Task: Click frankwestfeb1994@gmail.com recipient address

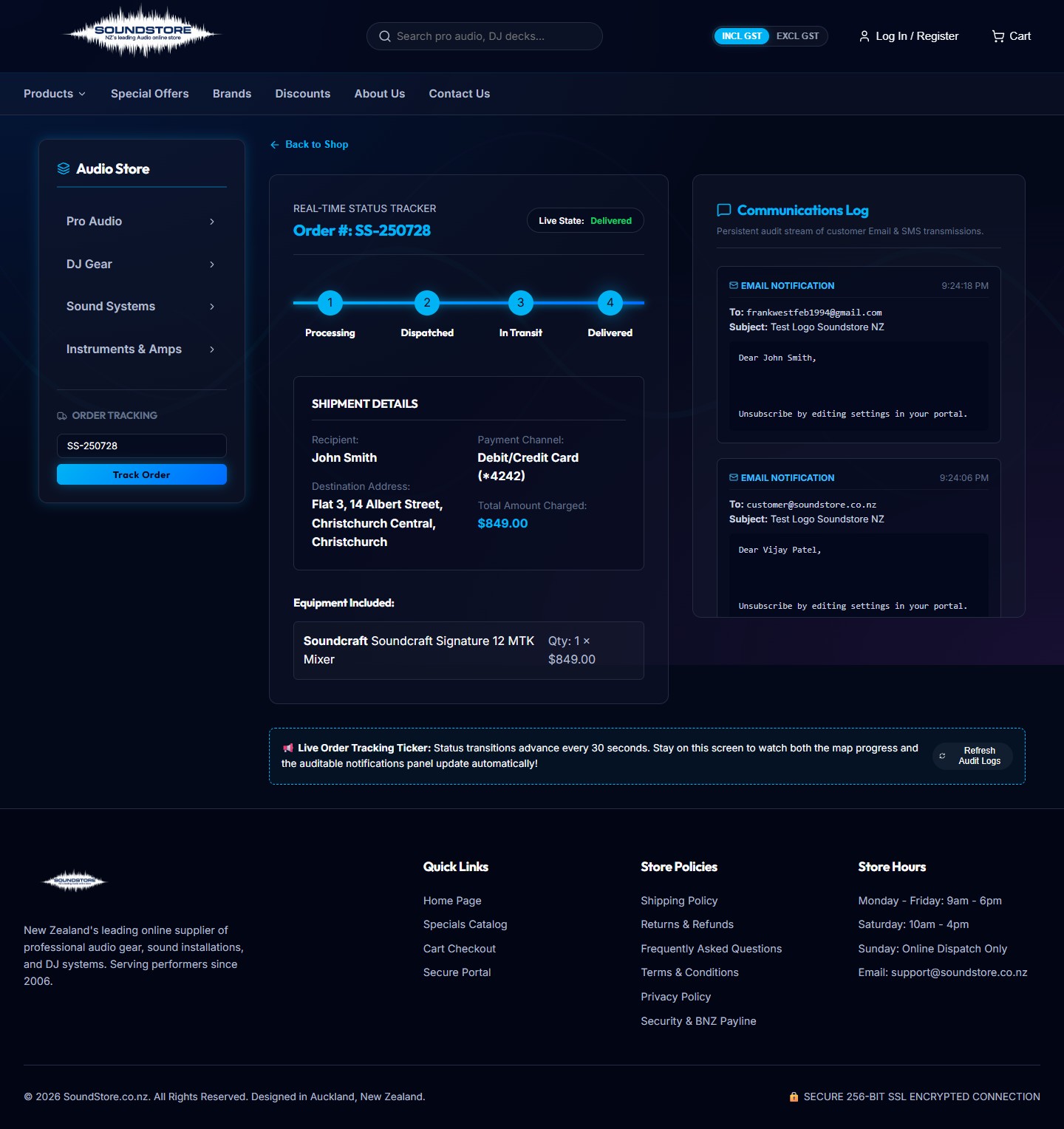Action: (x=814, y=313)
